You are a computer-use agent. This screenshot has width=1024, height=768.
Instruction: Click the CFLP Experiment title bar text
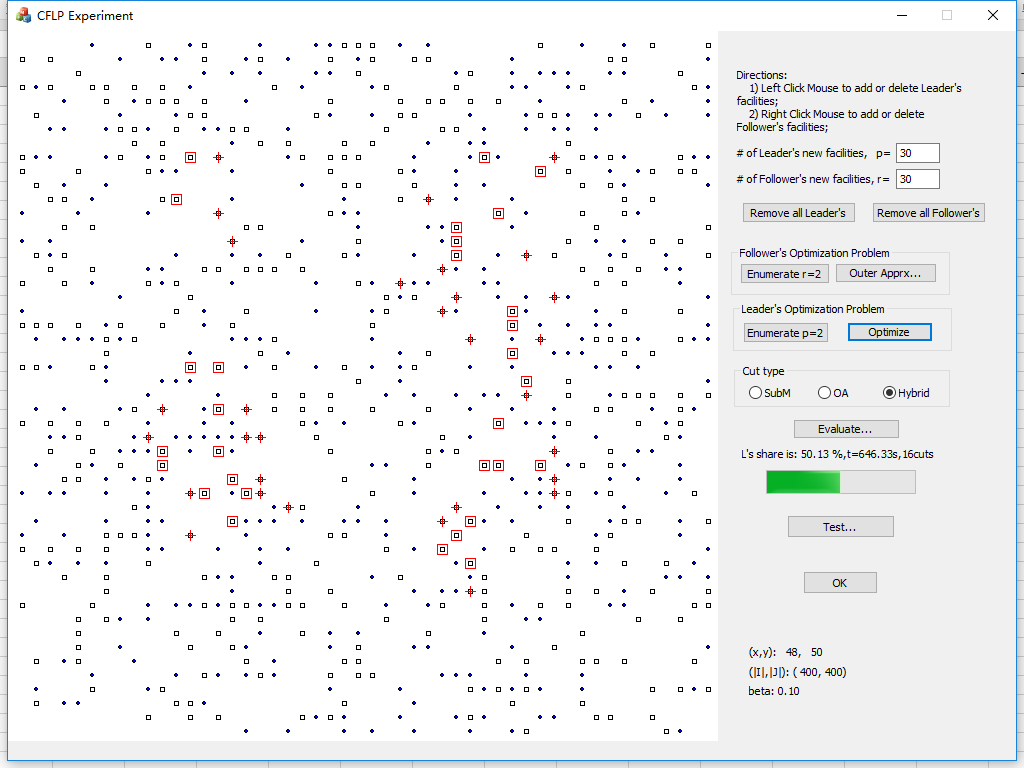(85, 15)
